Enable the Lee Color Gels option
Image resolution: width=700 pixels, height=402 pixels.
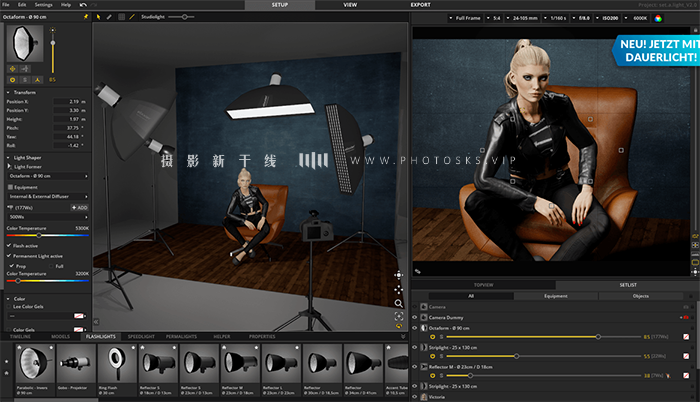point(9,306)
